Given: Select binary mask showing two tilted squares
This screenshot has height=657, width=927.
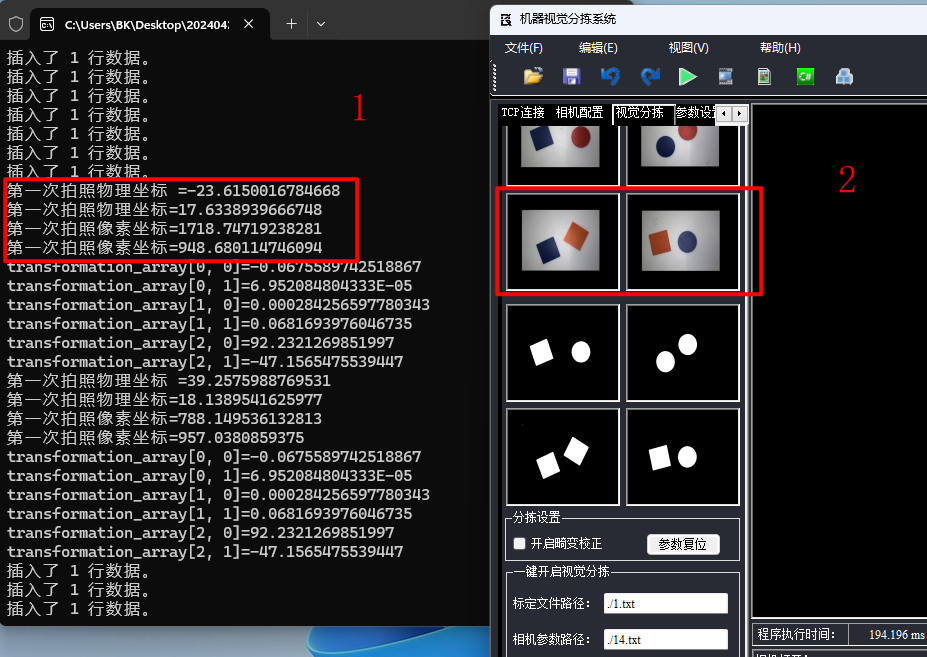Looking at the screenshot, I should tap(562, 457).
